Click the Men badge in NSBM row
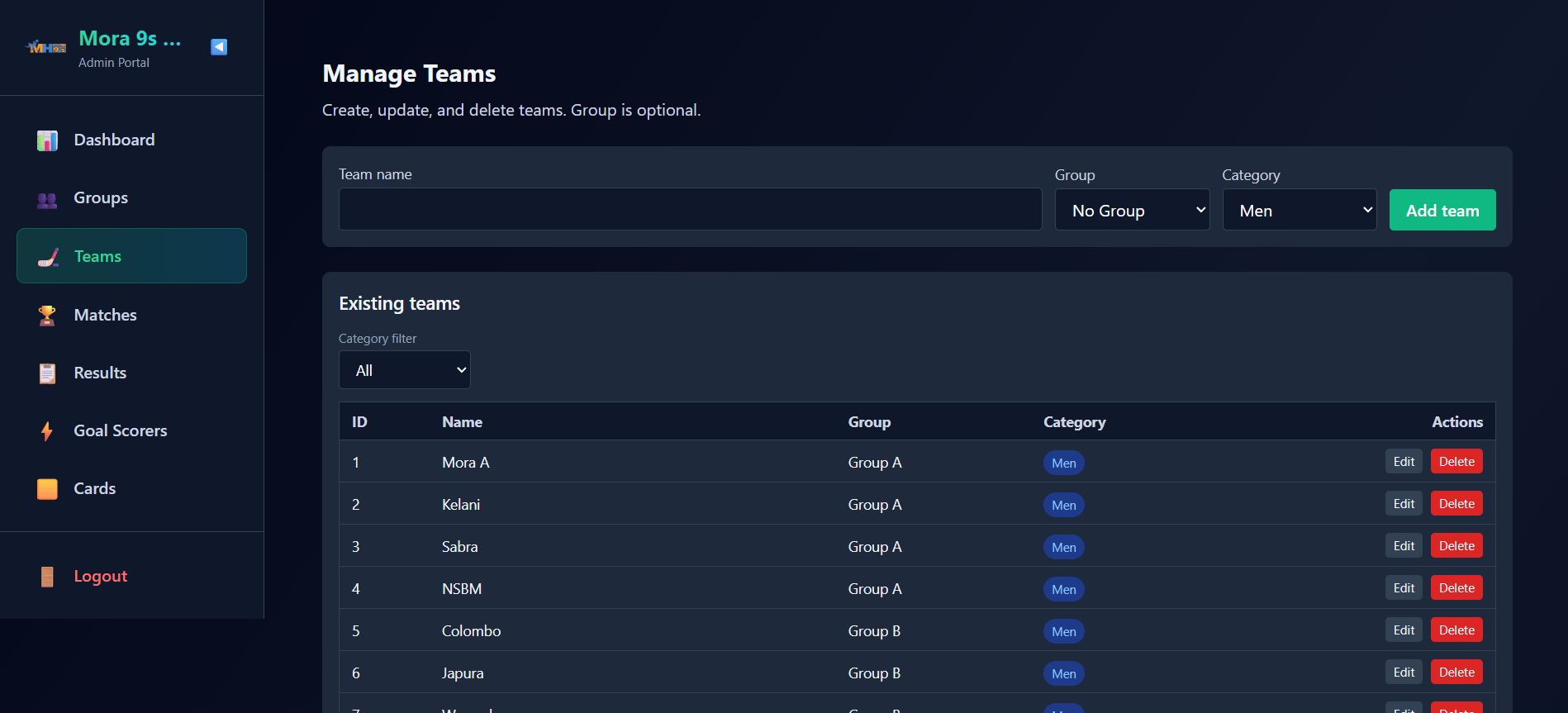 pyautogui.click(x=1064, y=589)
